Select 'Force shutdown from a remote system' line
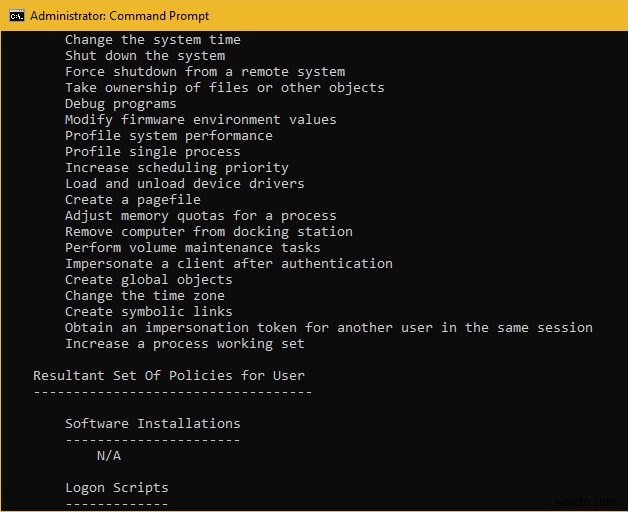 [x=205, y=72]
